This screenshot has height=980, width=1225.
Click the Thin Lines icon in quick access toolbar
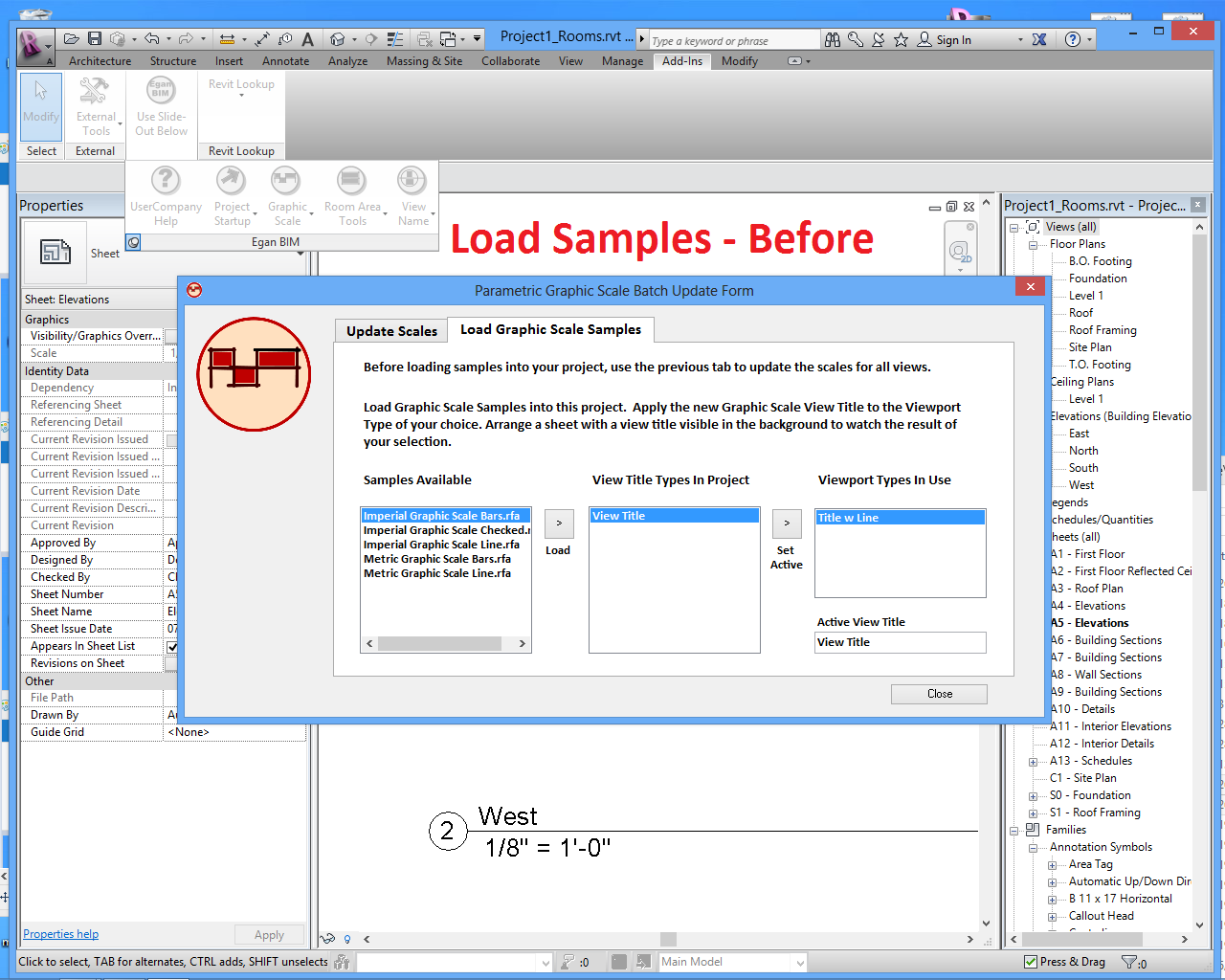point(395,39)
